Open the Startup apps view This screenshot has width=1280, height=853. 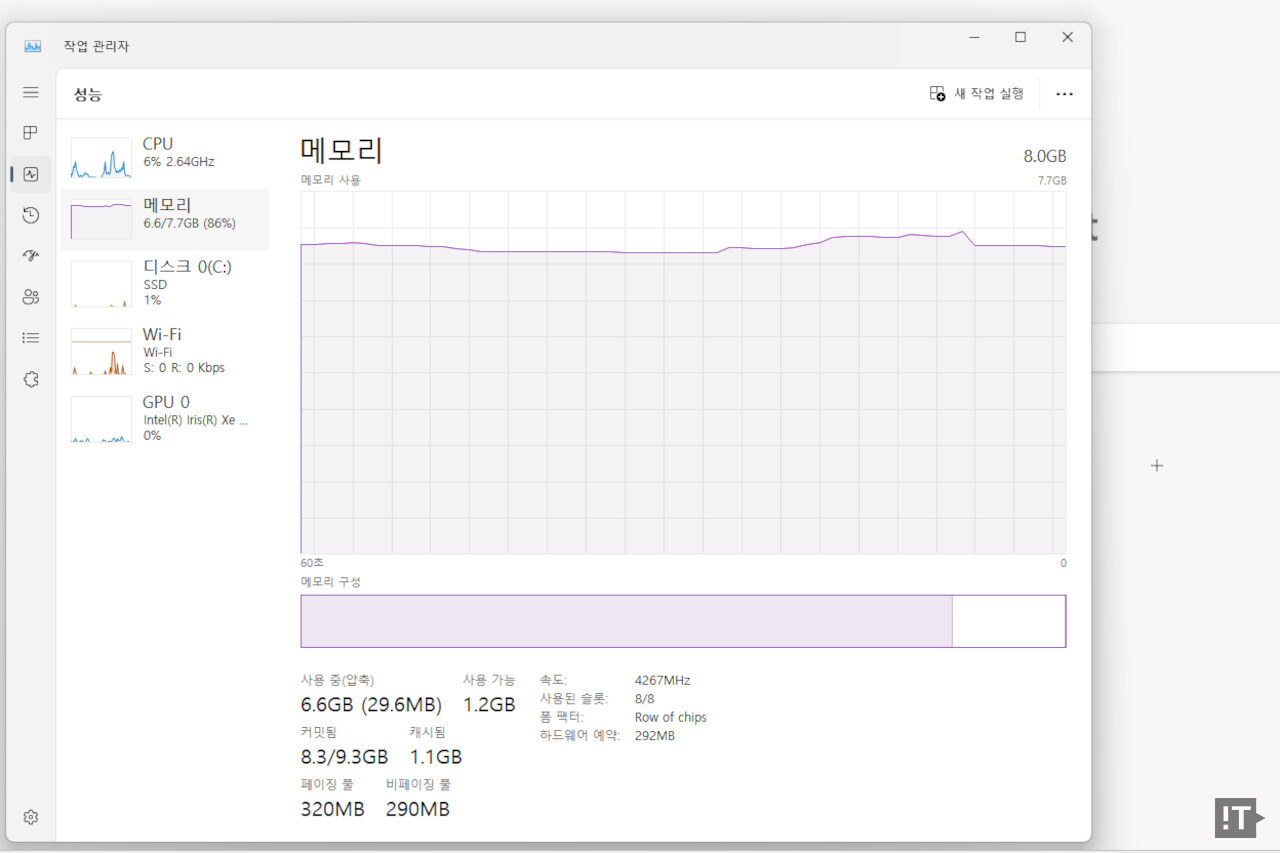point(30,255)
